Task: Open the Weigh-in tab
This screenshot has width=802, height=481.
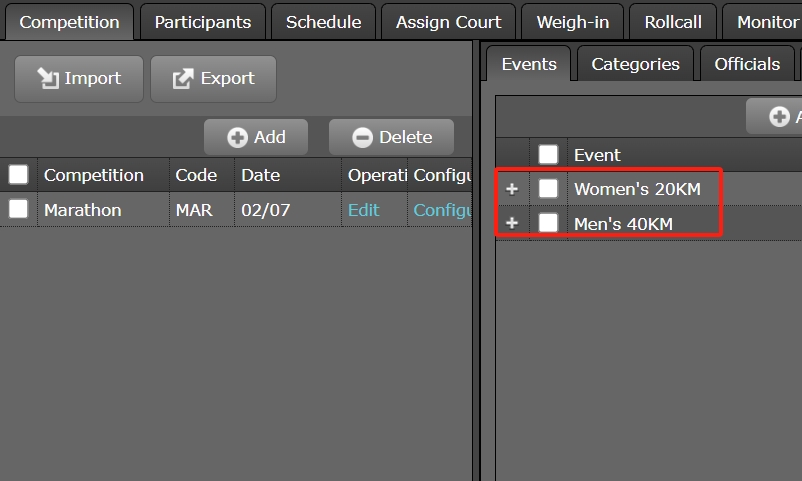Action: tap(573, 22)
